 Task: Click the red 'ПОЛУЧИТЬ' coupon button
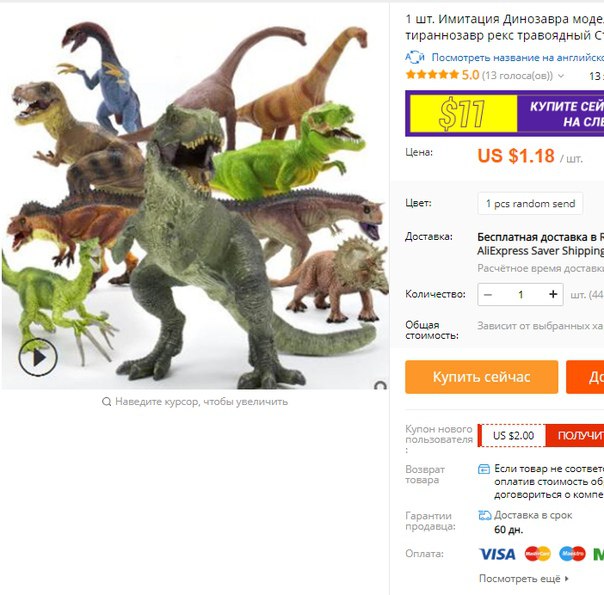(x=575, y=436)
